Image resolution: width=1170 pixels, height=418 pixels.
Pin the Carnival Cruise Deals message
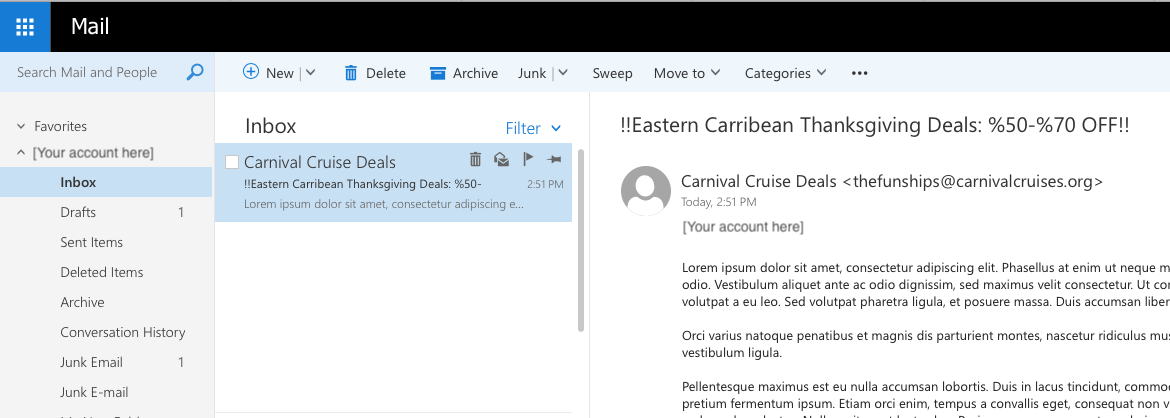(555, 159)
